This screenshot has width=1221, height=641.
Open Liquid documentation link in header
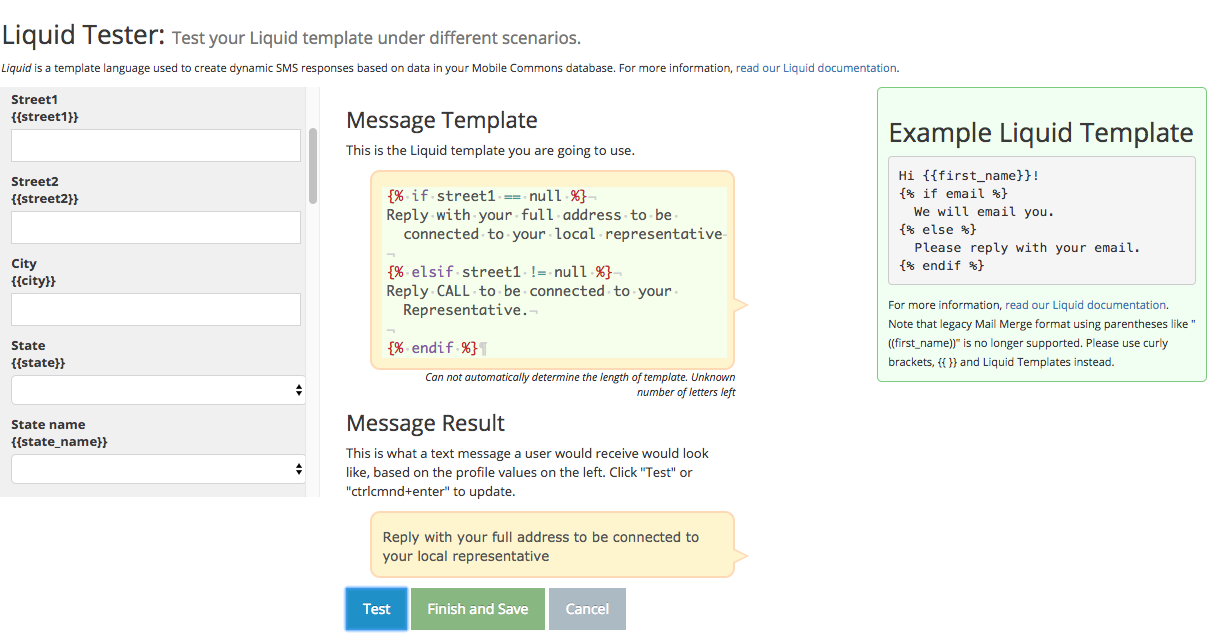coord(816,68)
